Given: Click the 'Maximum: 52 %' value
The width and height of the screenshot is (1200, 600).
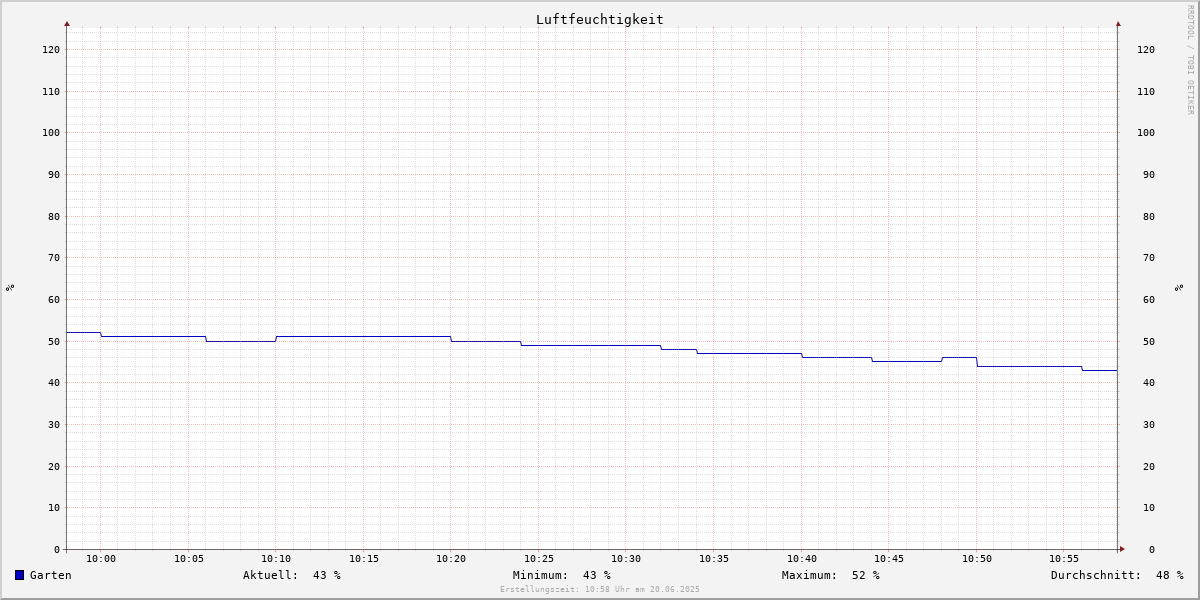Looking at the screenshot, I should click(x=831, y=575).
